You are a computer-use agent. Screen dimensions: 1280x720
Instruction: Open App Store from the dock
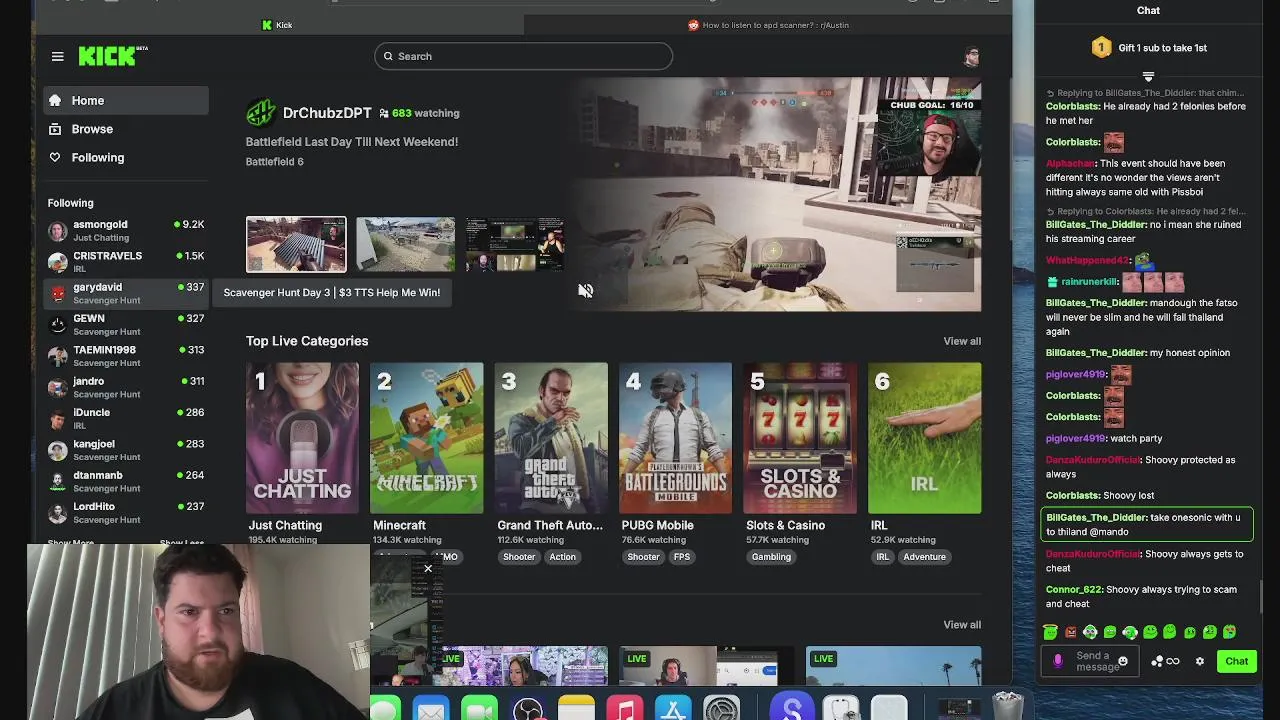pos(673,707)
